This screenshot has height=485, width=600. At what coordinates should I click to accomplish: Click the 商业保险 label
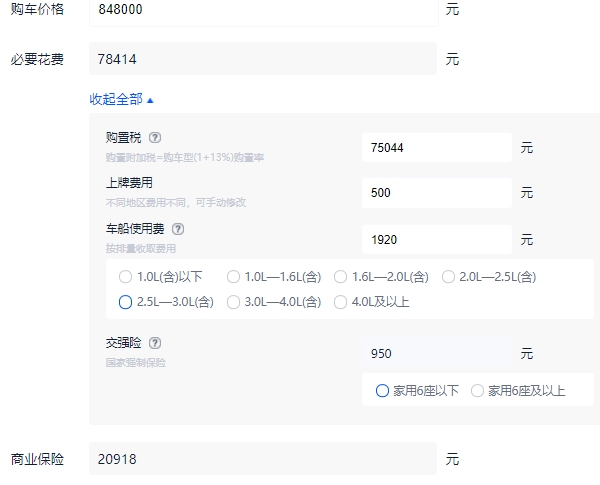click(x=37, y=459)
